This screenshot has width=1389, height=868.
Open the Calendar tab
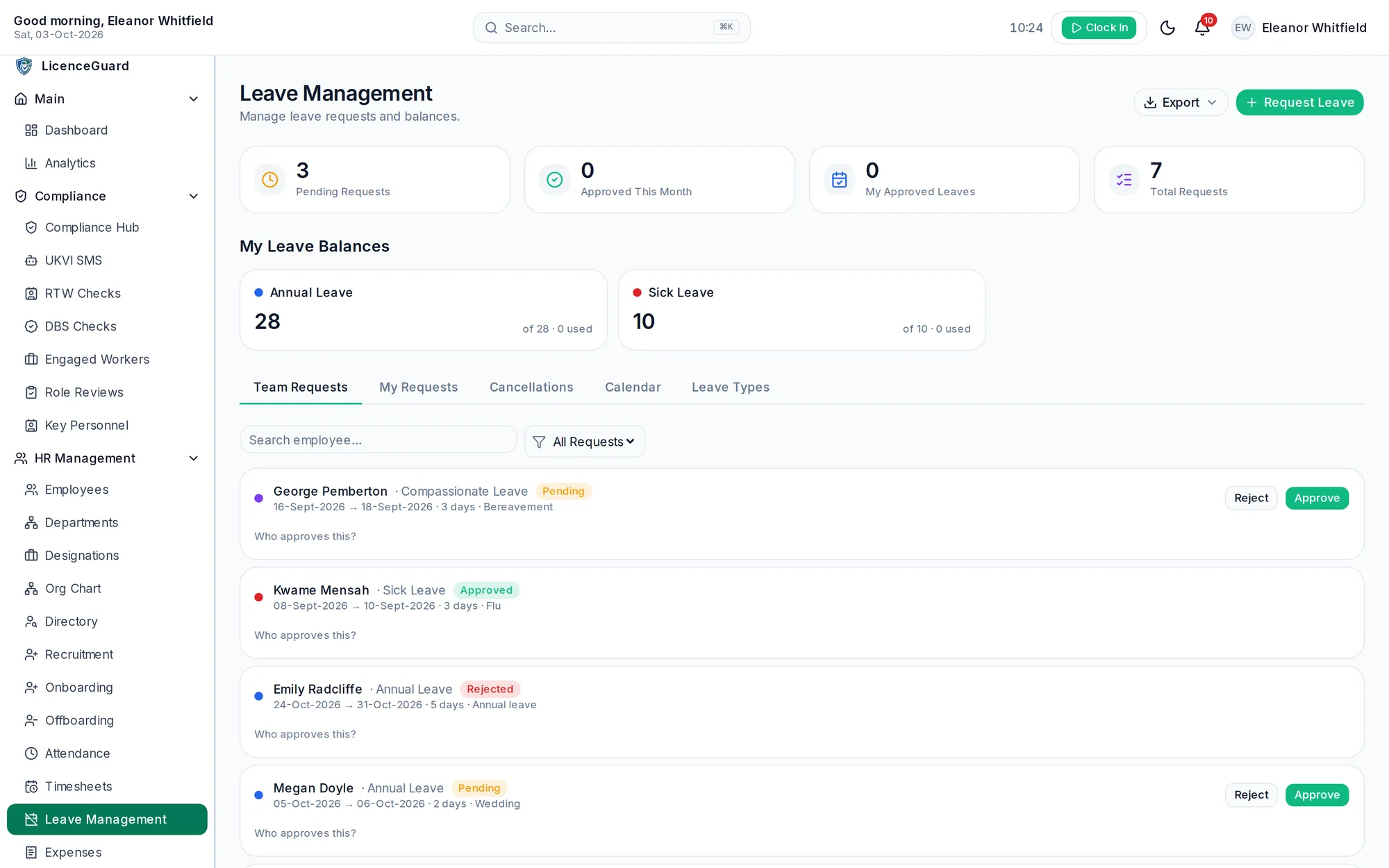[x=633, y=387]
